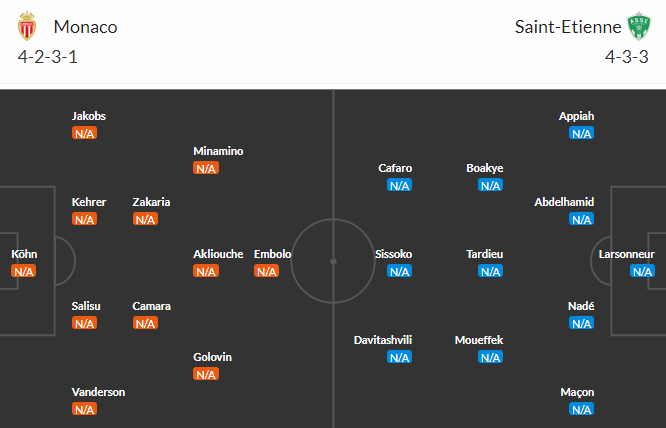Click the N/A rating under Jakobs
The image size is (666, 428).
pos(84,133)
